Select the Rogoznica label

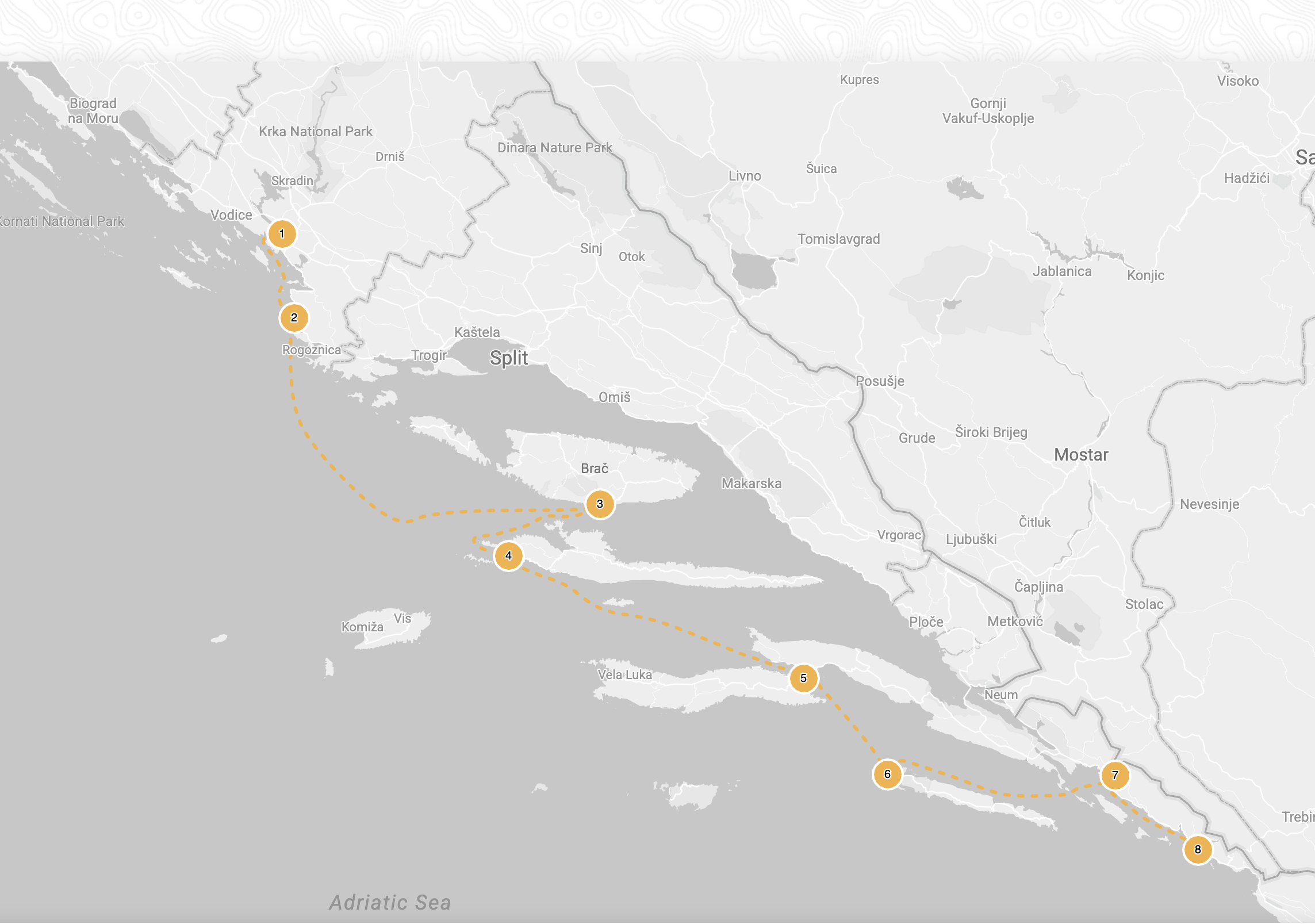pyautogui.click(x=312, y=350)
